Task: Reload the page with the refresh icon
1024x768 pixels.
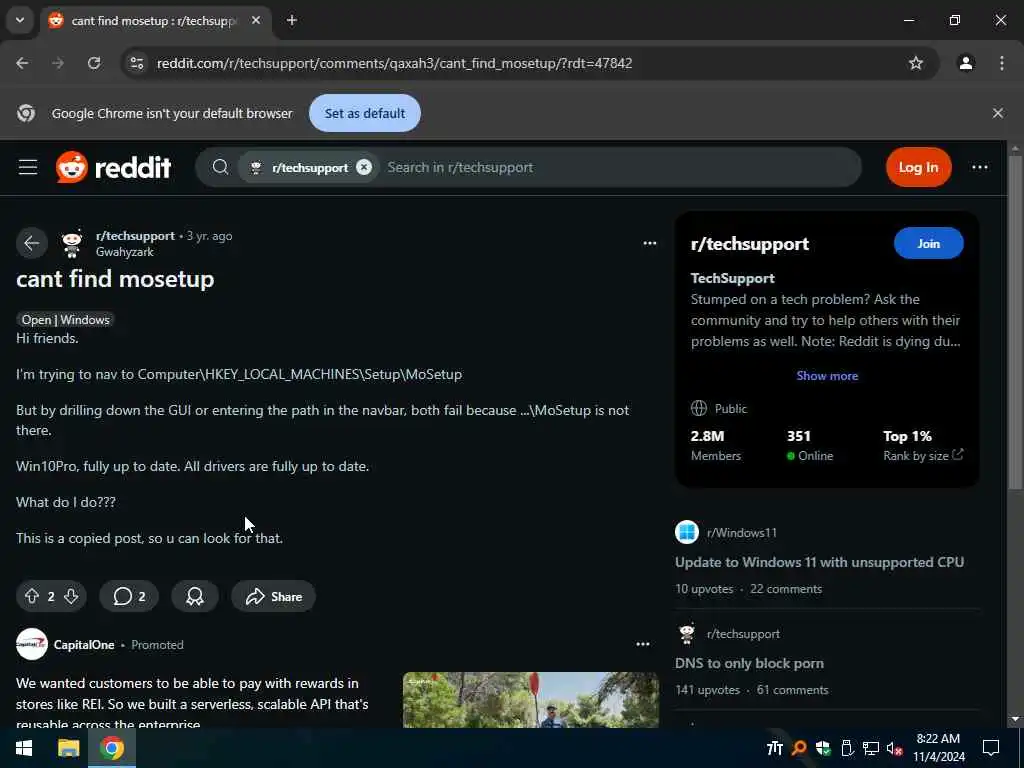Action: coord(94,63)
